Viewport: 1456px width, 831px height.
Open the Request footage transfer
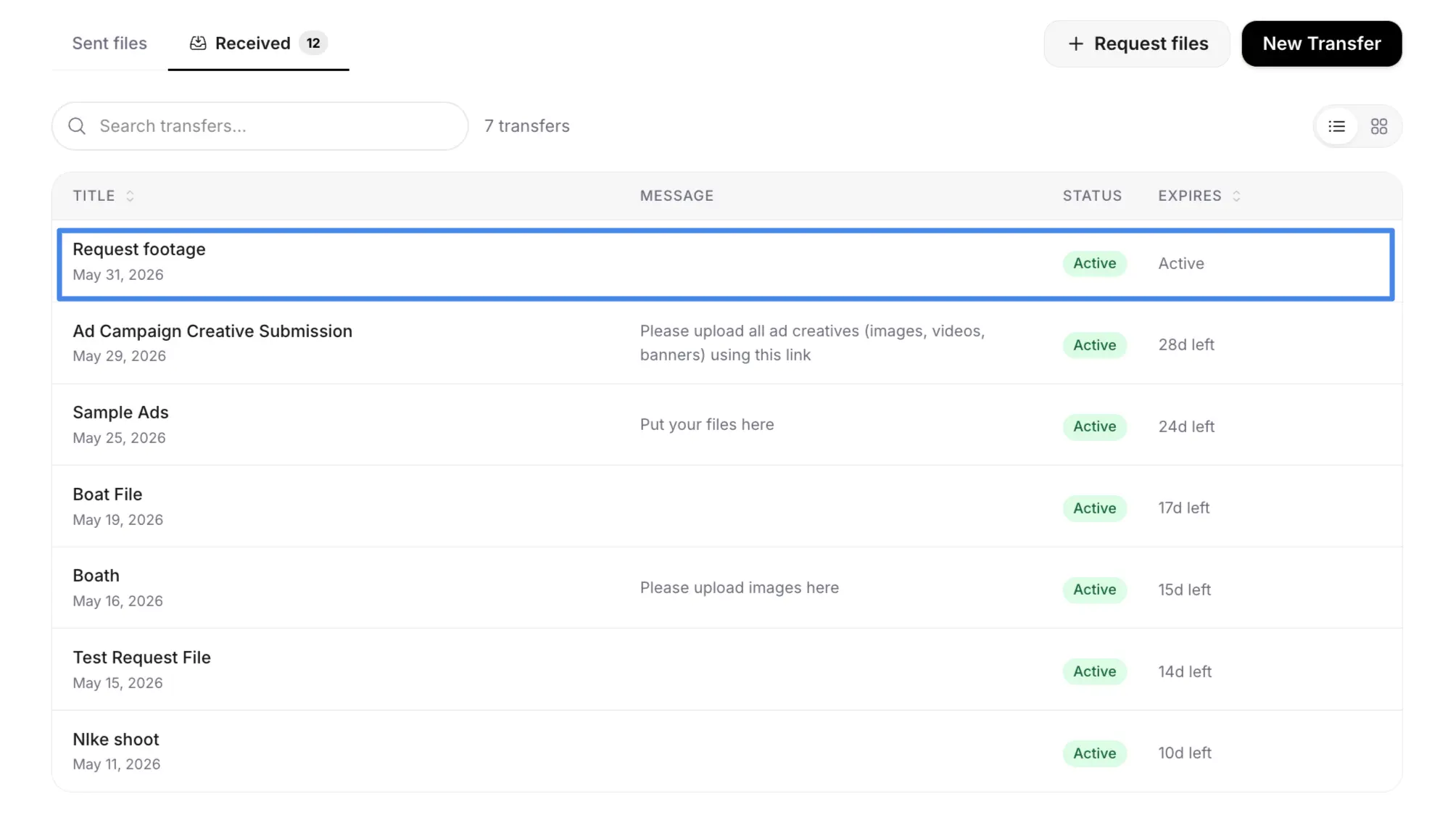pyautogui.click(x=725, y=264)
